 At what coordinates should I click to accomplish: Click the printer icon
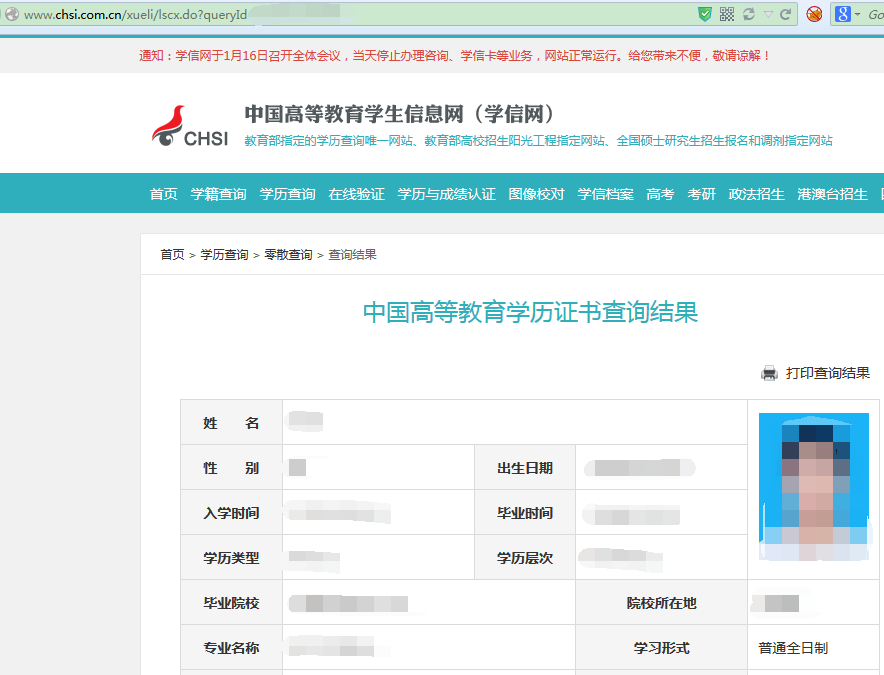(769, 373)
